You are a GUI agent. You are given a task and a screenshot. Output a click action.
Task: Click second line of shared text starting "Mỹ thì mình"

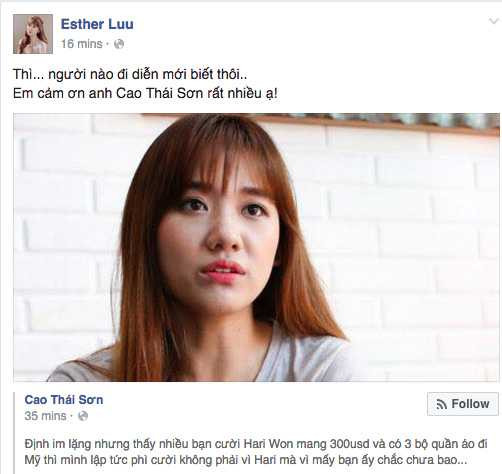click(x=245, y=460)
